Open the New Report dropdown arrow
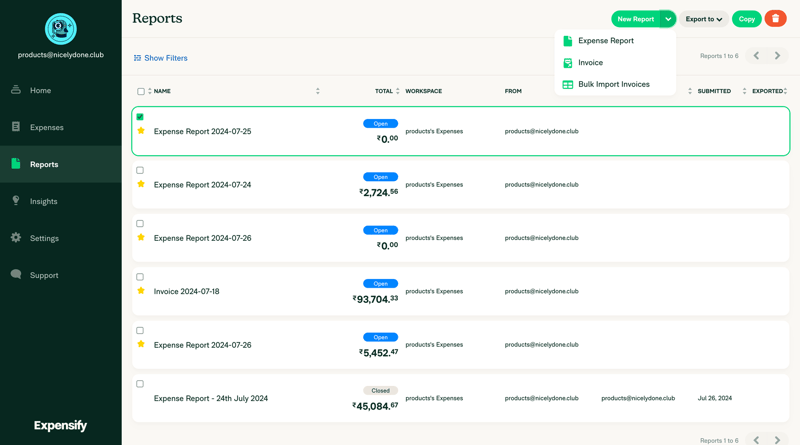Image resolution: width=800 pixels, height=445 pixels. [x=668, y=19]
